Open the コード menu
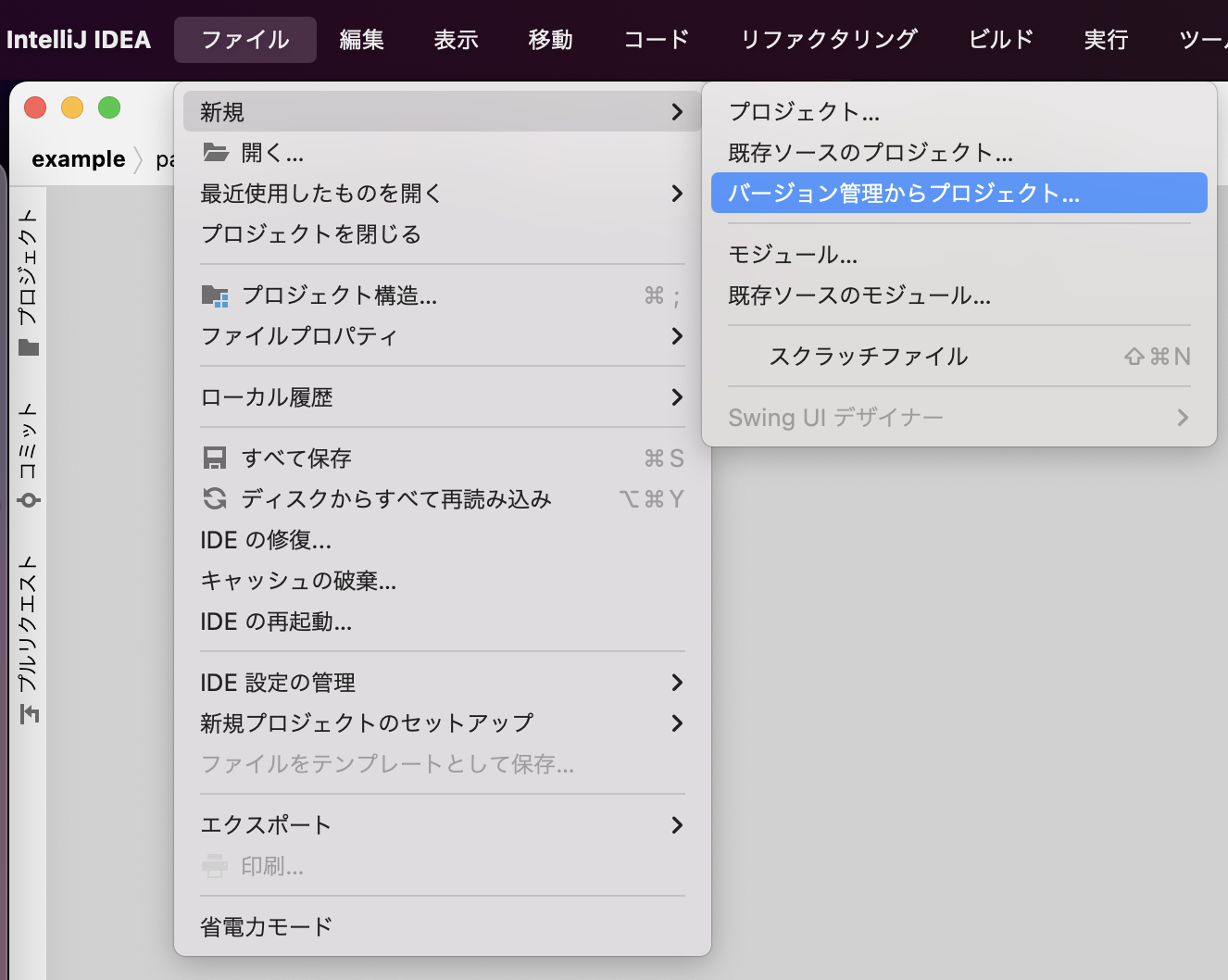This screenshot has width=1228, height=980. pyautogui.click(x=657, y=40)
